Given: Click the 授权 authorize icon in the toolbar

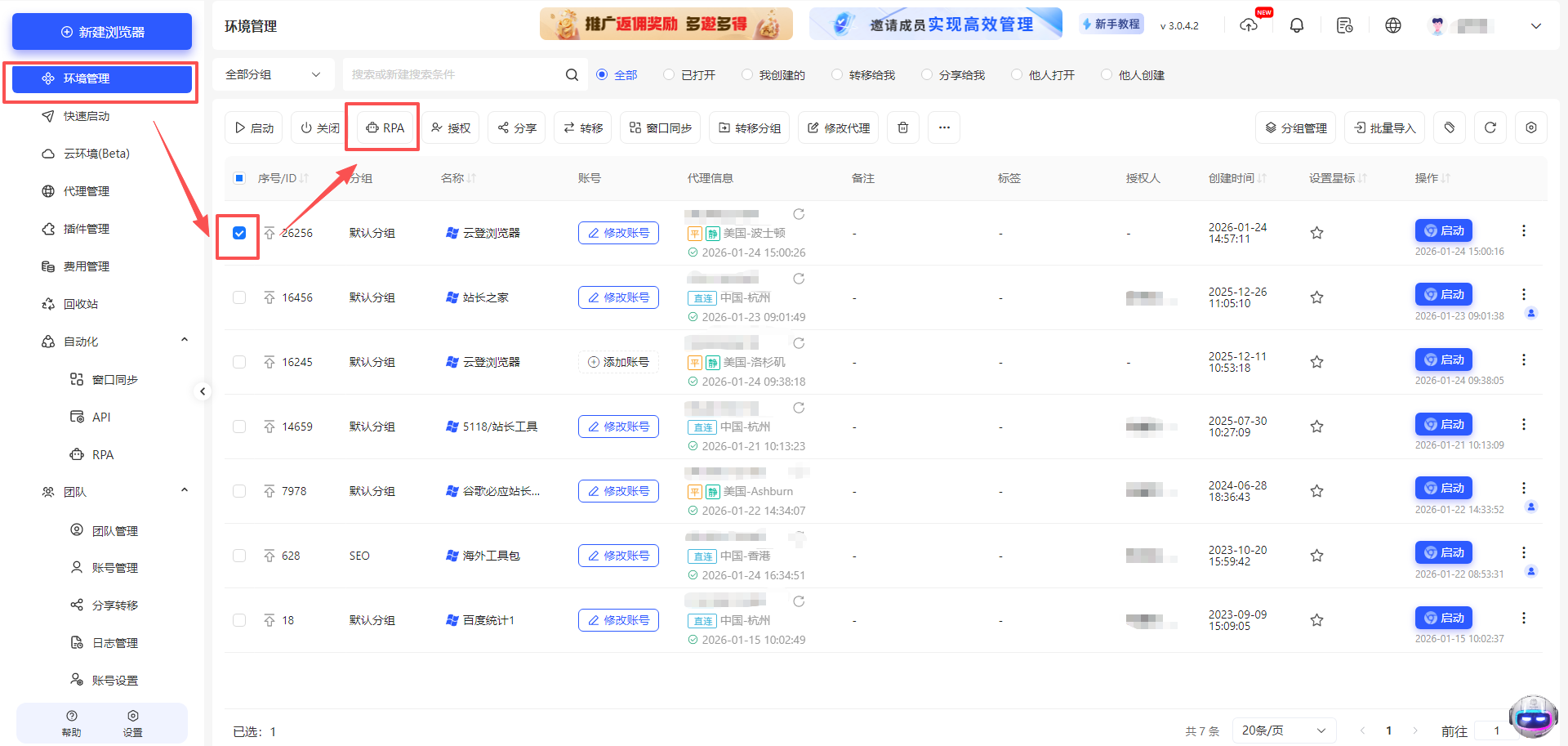Looking at the screenshot, I should pyautogui.click(x=450, y=127).
